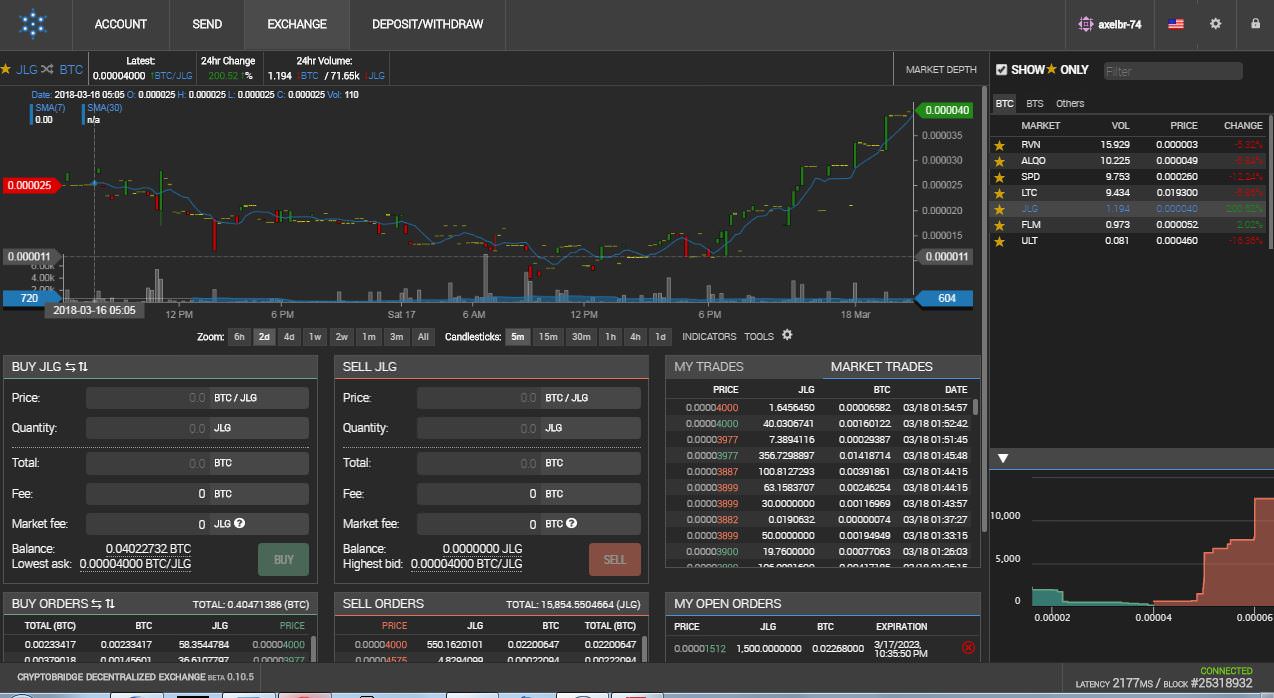Open the SEND page

tap(207, 24)
